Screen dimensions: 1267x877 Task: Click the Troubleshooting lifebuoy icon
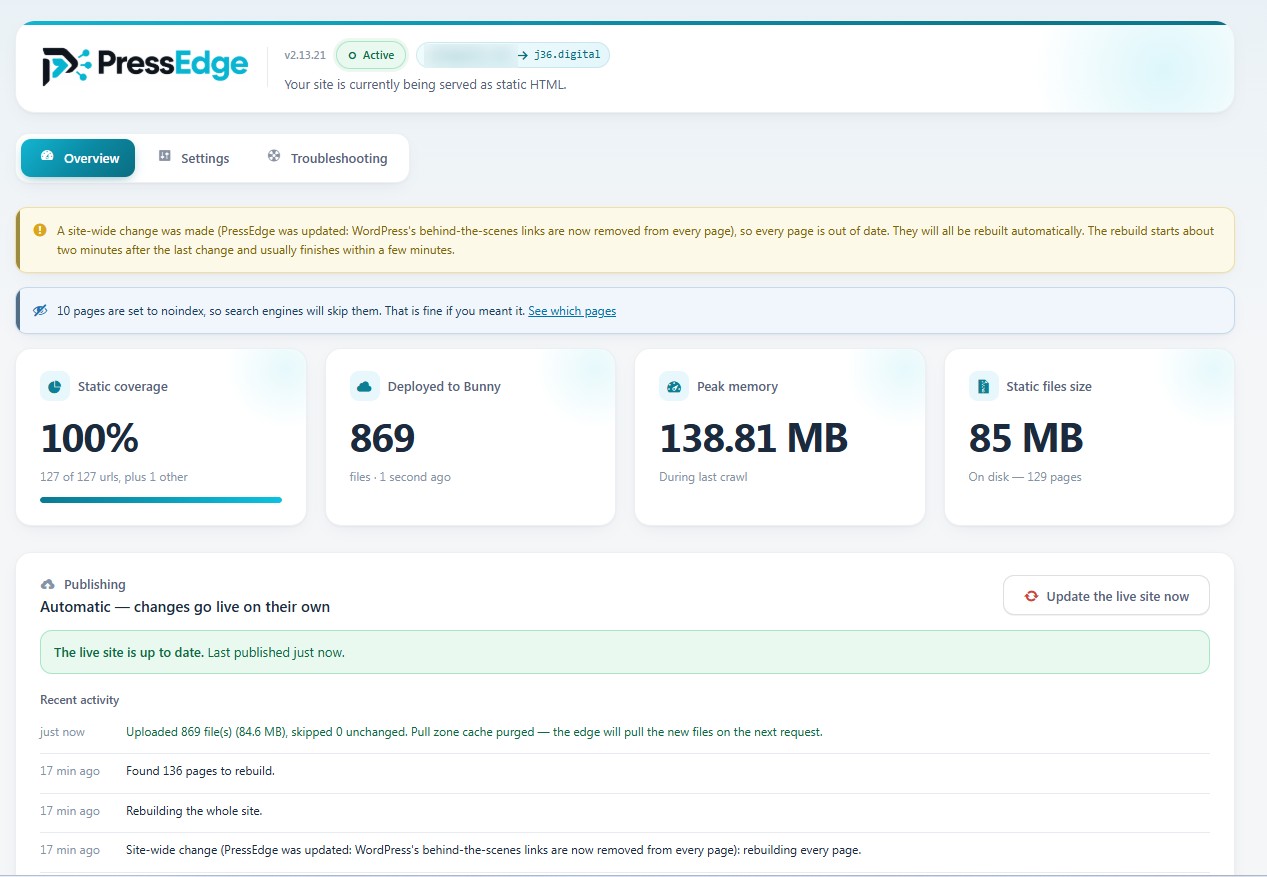pyautogui.click(x=274, y=157)
